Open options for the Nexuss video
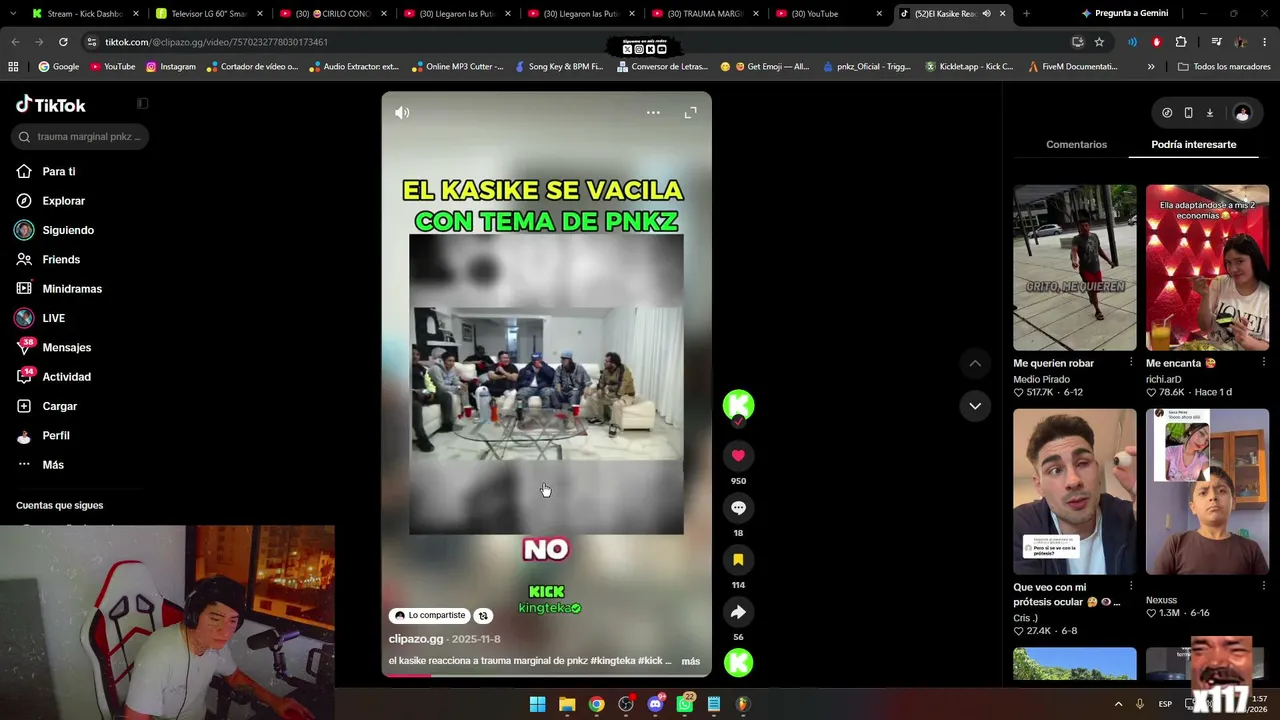 pos(1263,587)
